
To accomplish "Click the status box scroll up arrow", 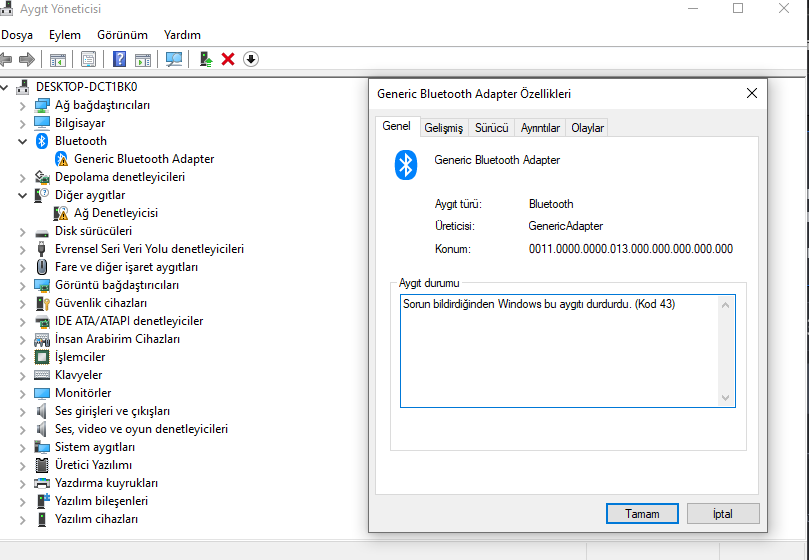I will [725, 305].
